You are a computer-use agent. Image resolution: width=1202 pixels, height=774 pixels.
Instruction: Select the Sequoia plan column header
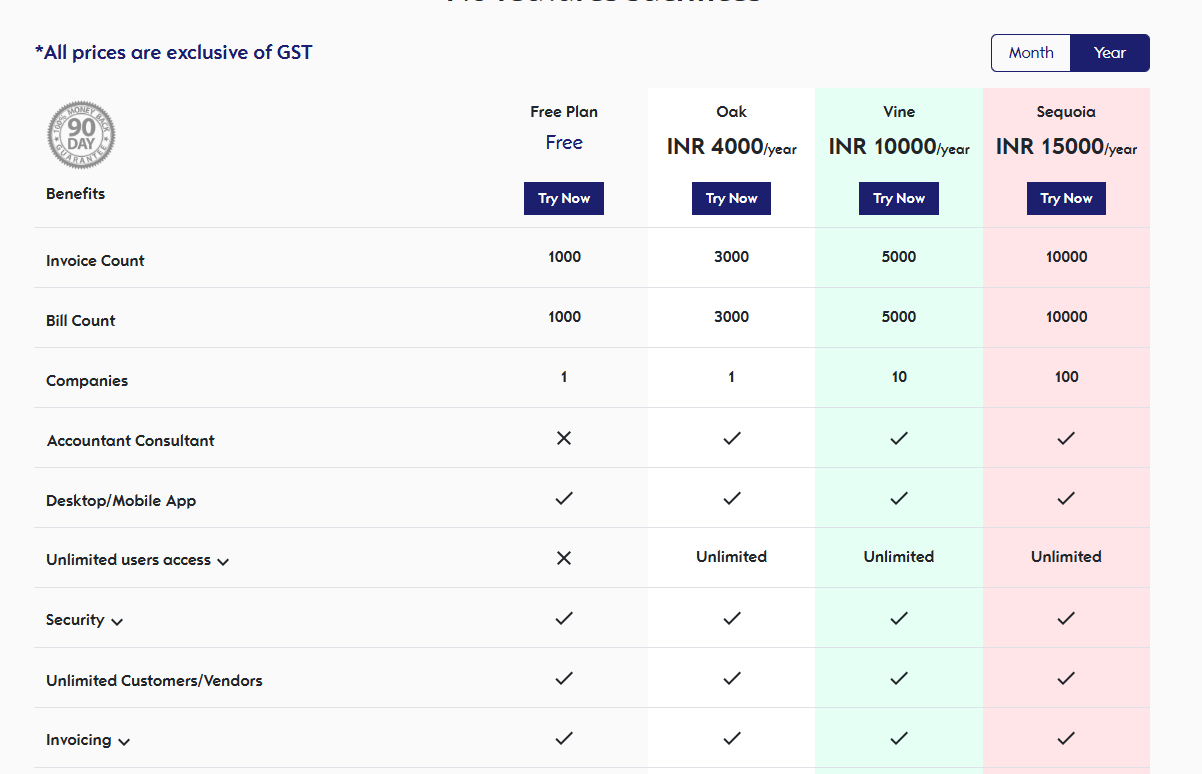(x=1066, y=112)
